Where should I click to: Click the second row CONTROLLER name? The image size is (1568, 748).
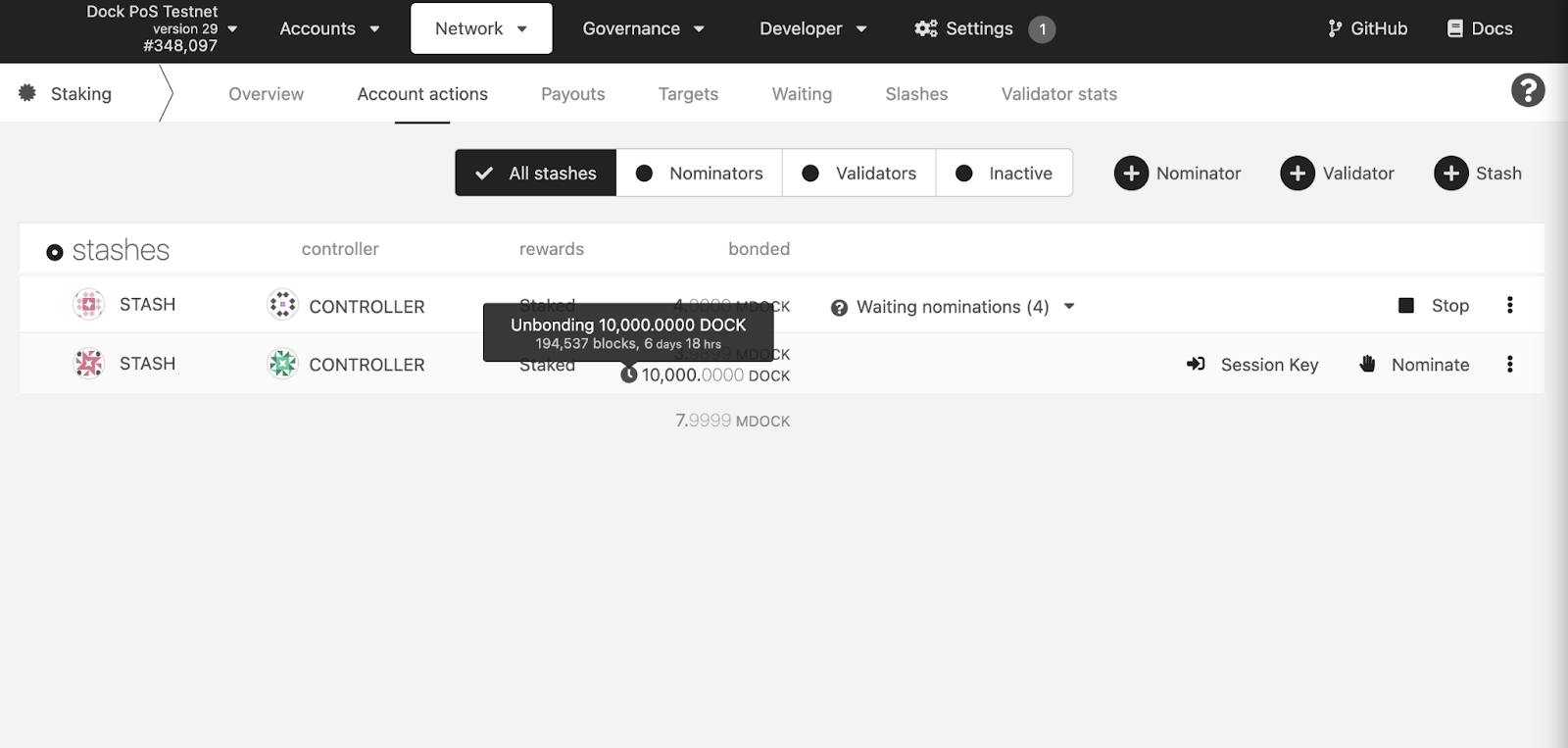click(367, 365)
